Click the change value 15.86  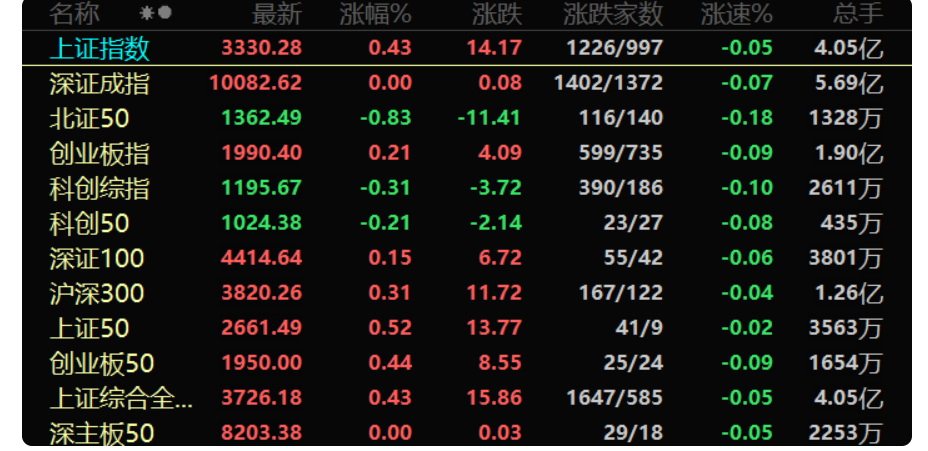pos(494,397)
